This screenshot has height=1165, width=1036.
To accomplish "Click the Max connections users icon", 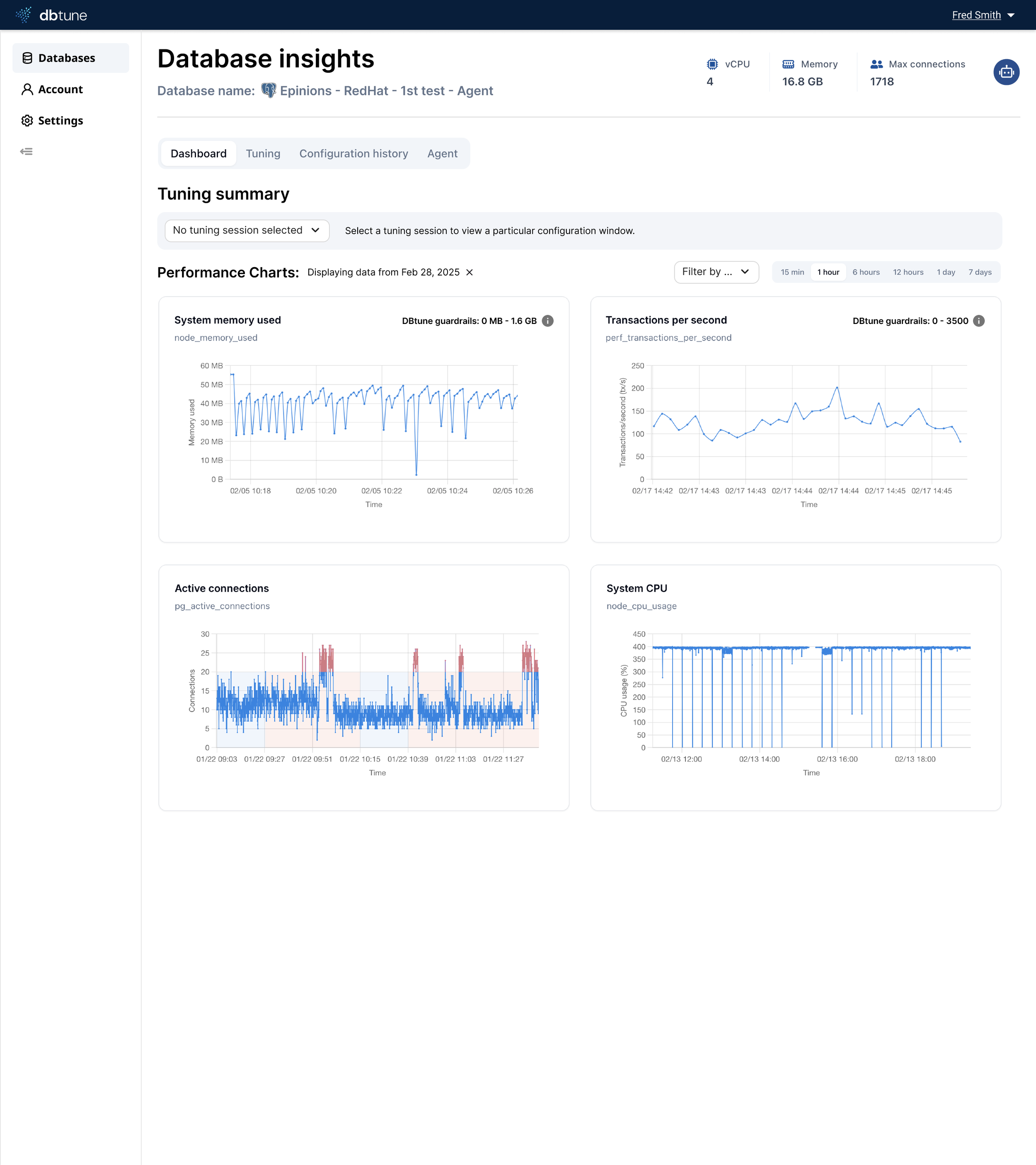I will 876,64.
